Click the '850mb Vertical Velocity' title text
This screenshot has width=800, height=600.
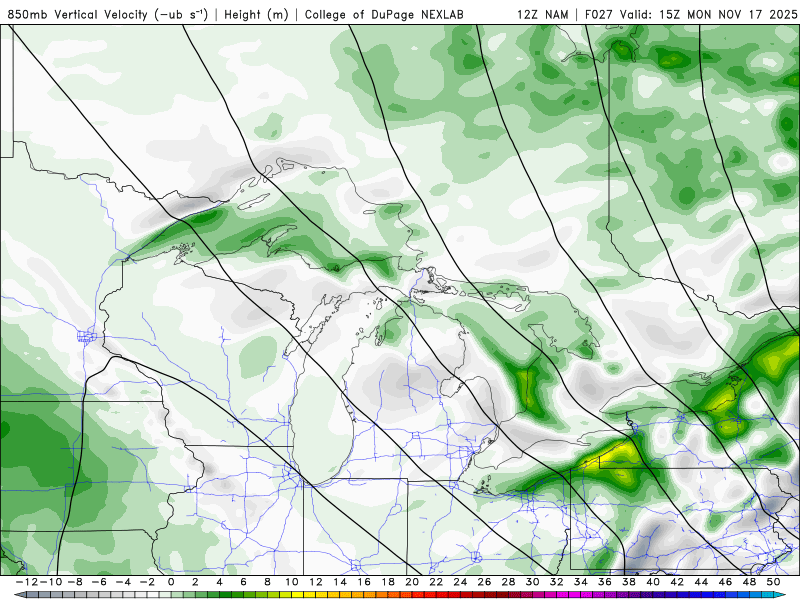click(78, 14)
